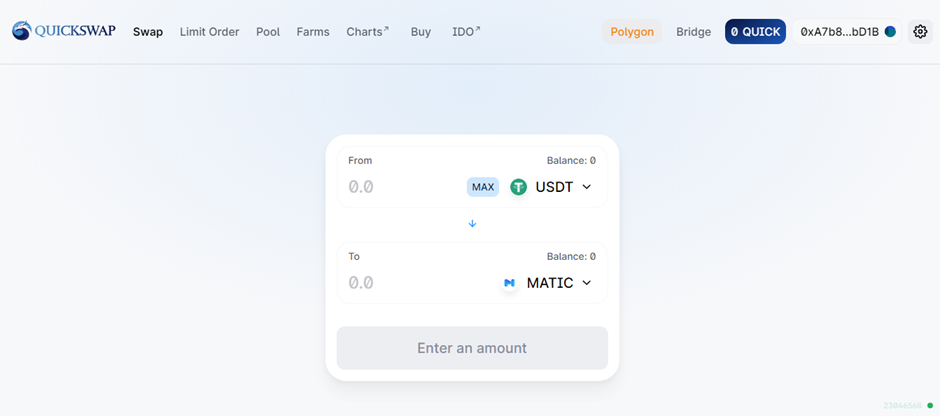This screenshot has height=416, width=940.
Task: Switch to the Limit Order tab
Action: click(x=209, y=32)
